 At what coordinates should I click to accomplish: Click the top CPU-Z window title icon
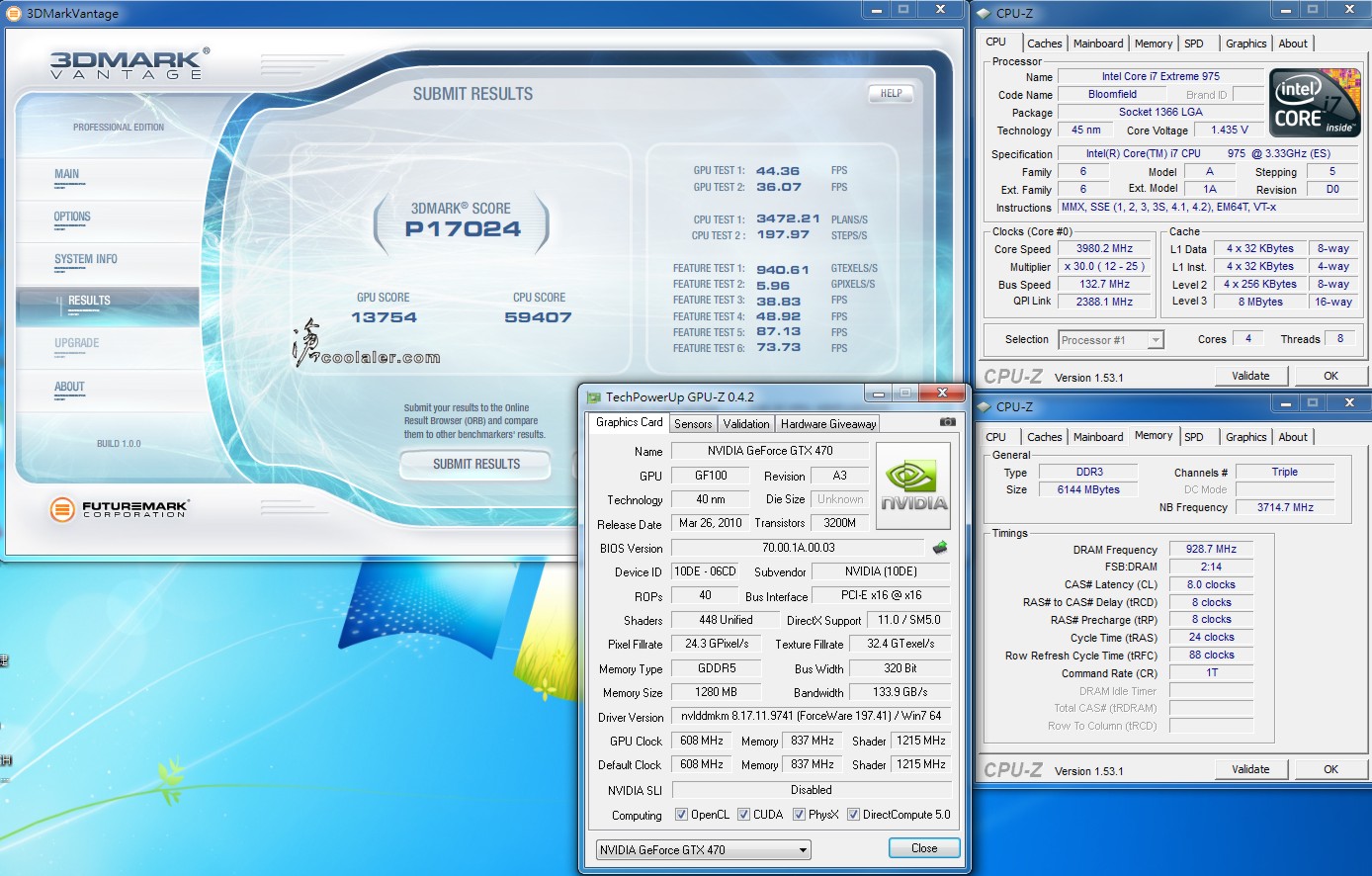tap(985, 13)
